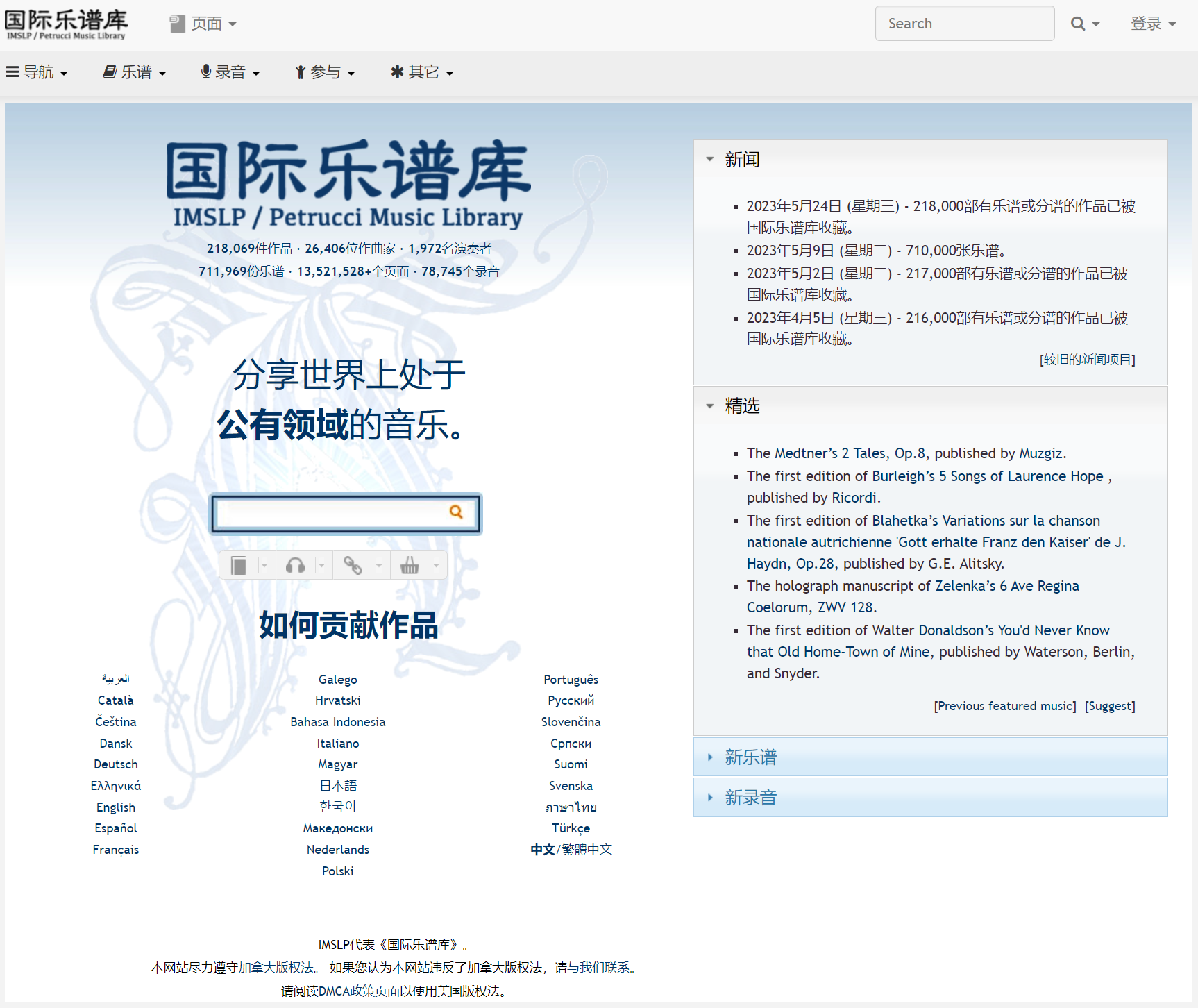Switch language to Italiano
This screenshot has width=1198, height=1008.
pos(338,744)
